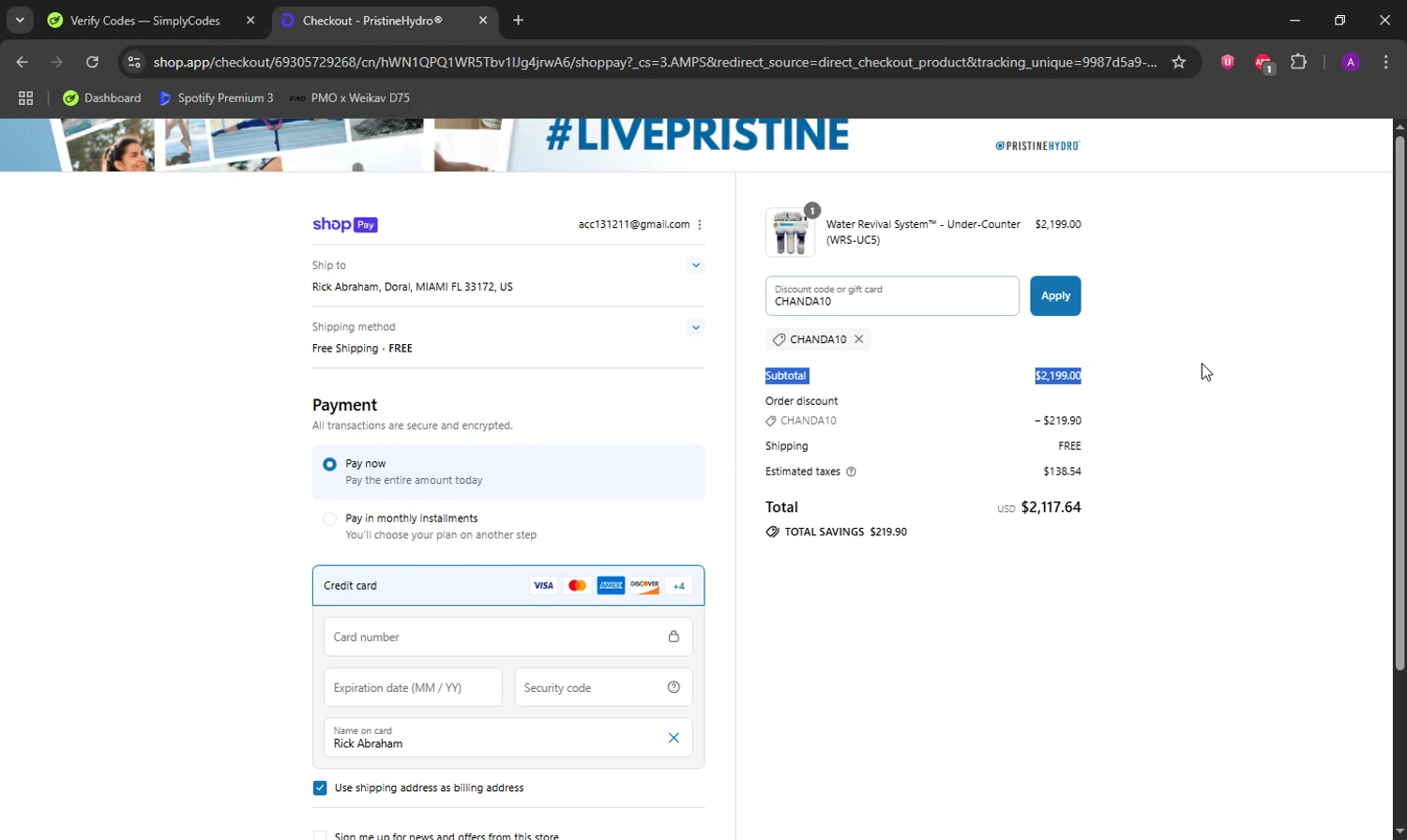The image size is (1407, 840).
Task: Show the security code help tooltip
Action: (x=673, y=687)
